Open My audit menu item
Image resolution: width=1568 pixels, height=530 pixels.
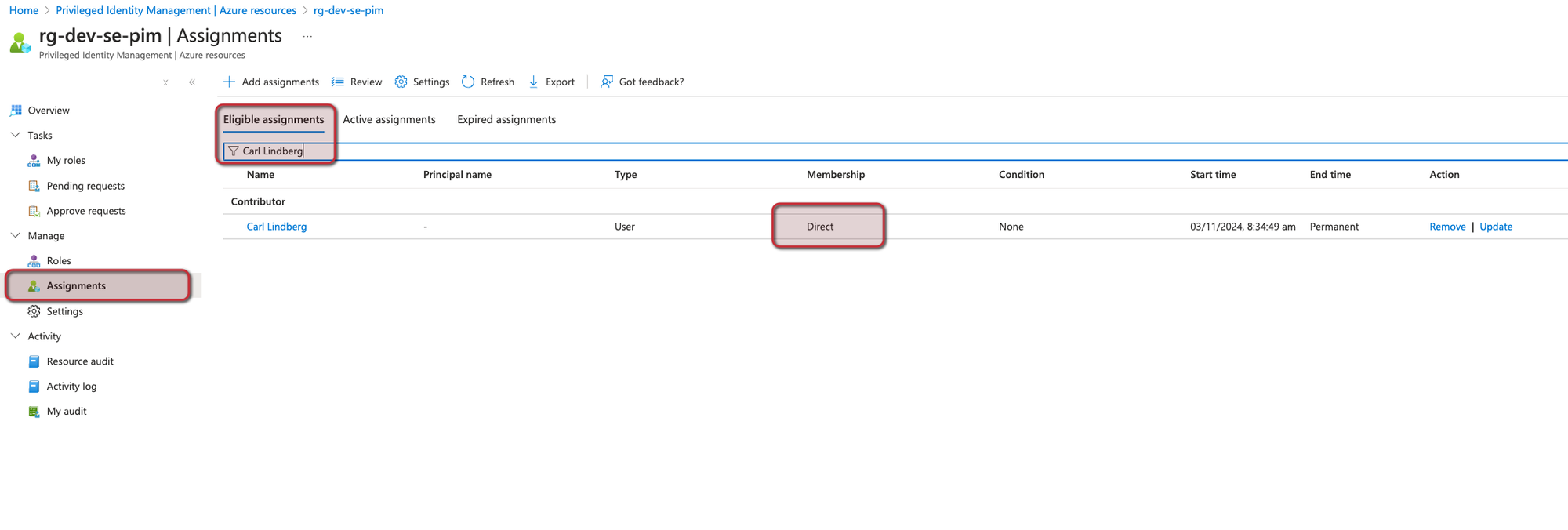(x=67, y=412)
